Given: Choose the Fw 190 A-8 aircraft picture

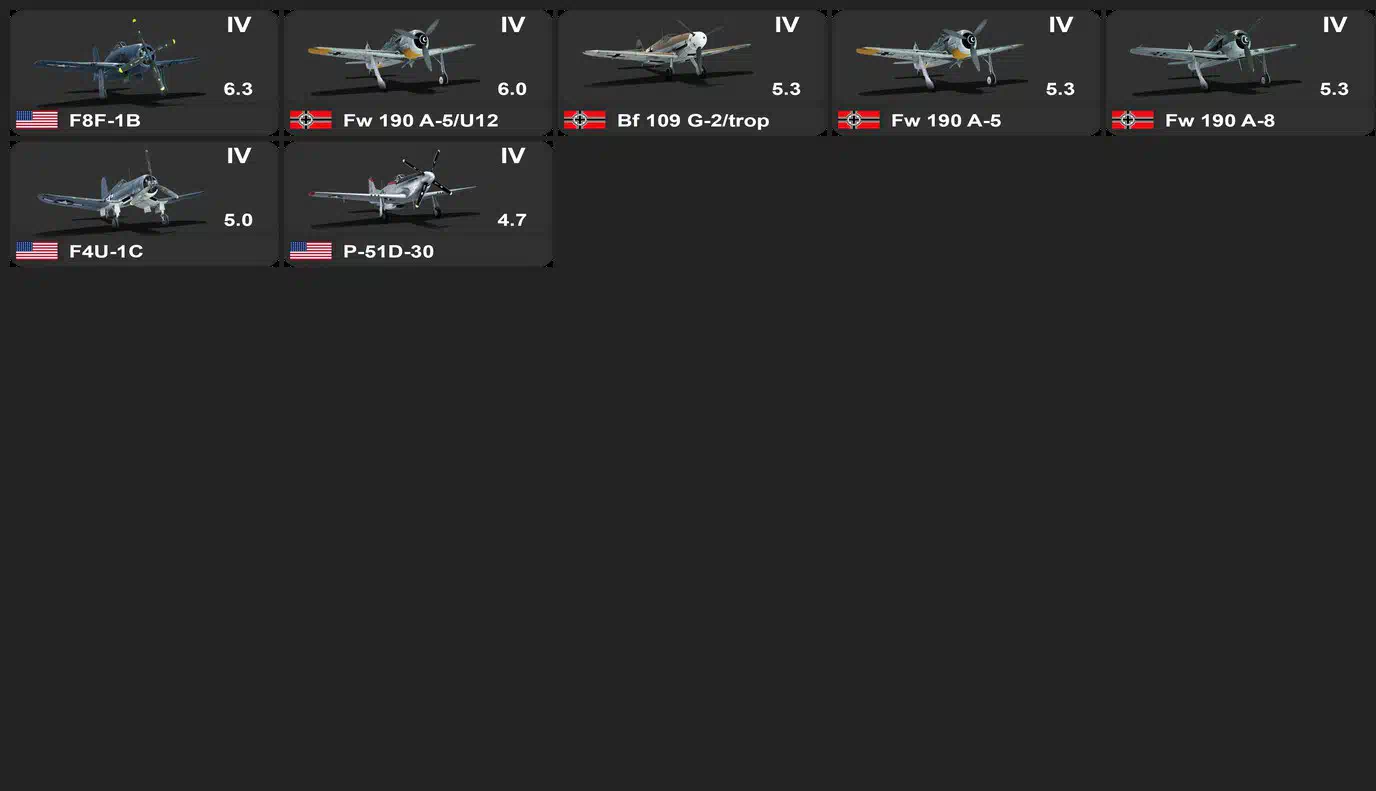Looking at the screenshot, I should 1214,56.
